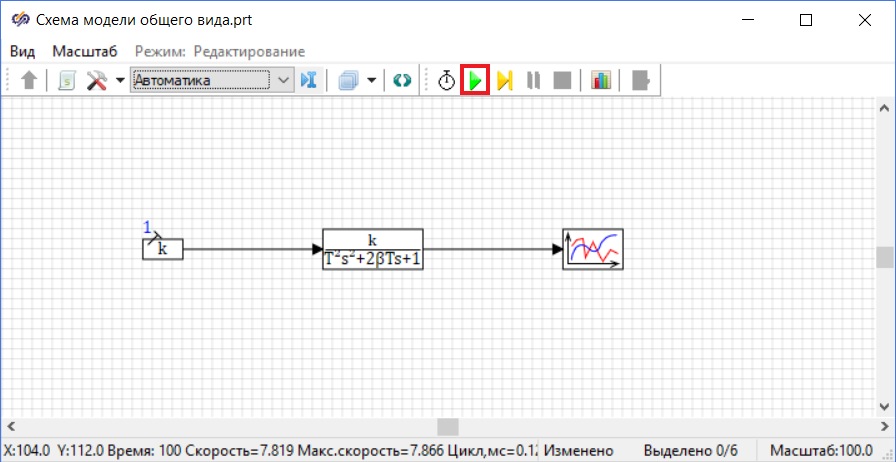Click the exit door icon in toolbar
896x462 pixels.
click(641, 81)
